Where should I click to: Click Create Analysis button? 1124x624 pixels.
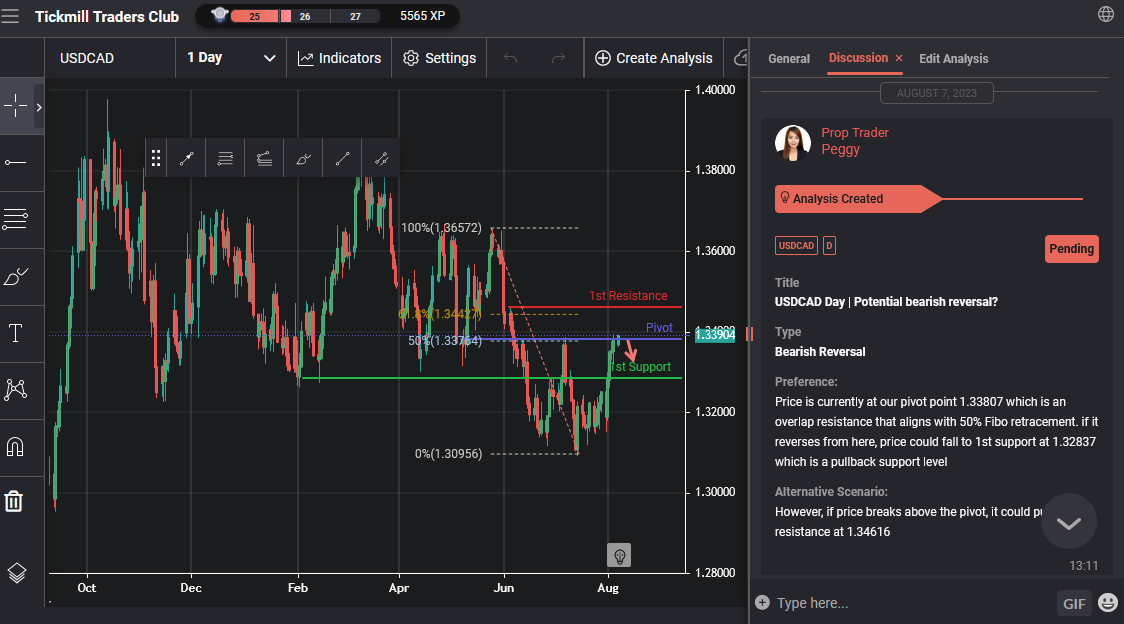click(654, 58)
